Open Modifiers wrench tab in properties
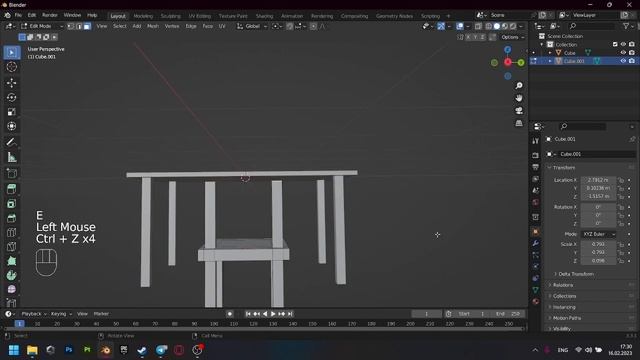The width and height of the screenshot is (640, 360). point(536,243)
